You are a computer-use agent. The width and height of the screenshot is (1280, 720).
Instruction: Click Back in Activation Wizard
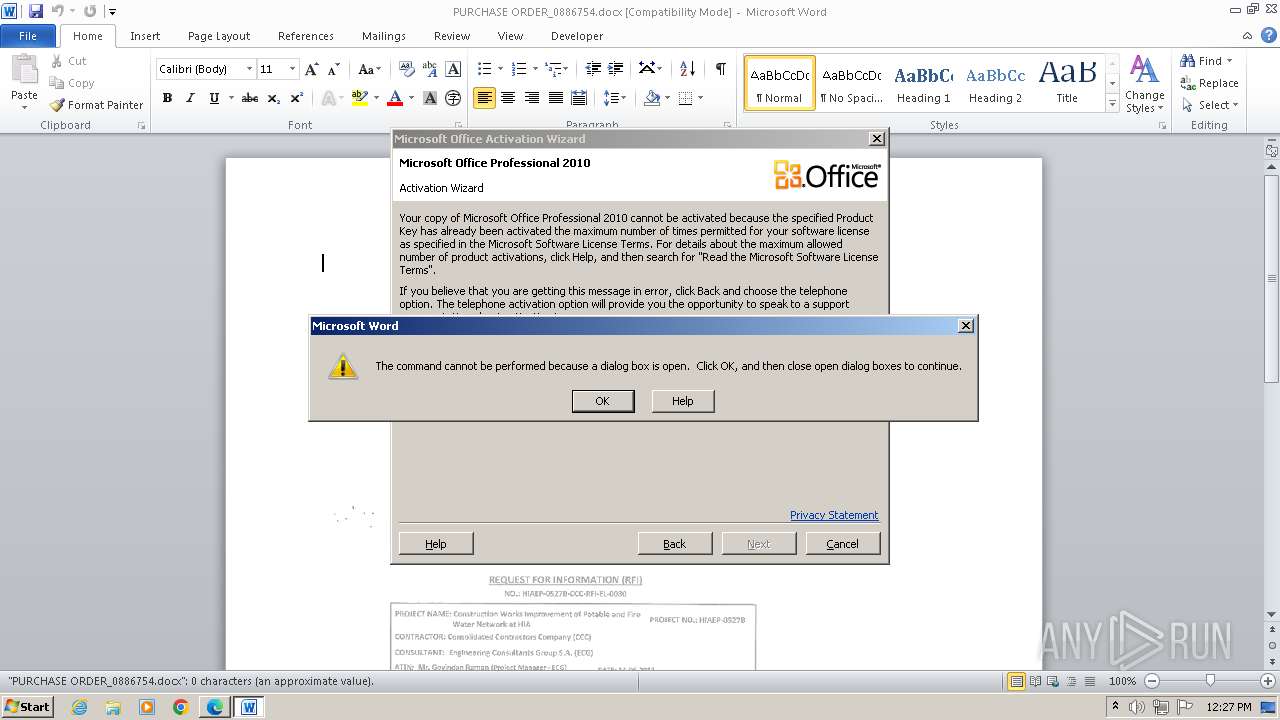(x=675, y=544)
